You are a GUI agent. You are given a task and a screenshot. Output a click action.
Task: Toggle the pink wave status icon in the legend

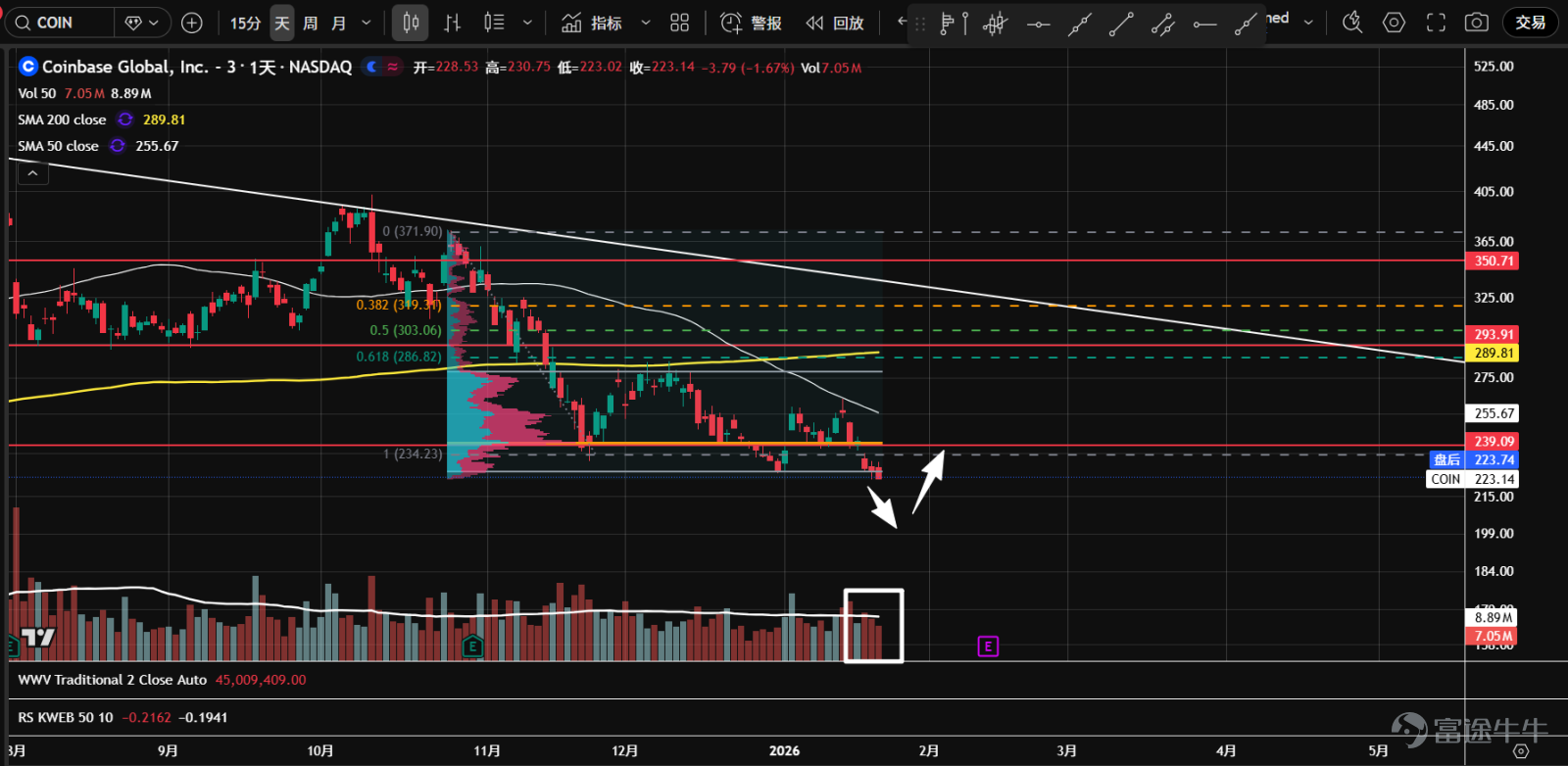[392, 67]
